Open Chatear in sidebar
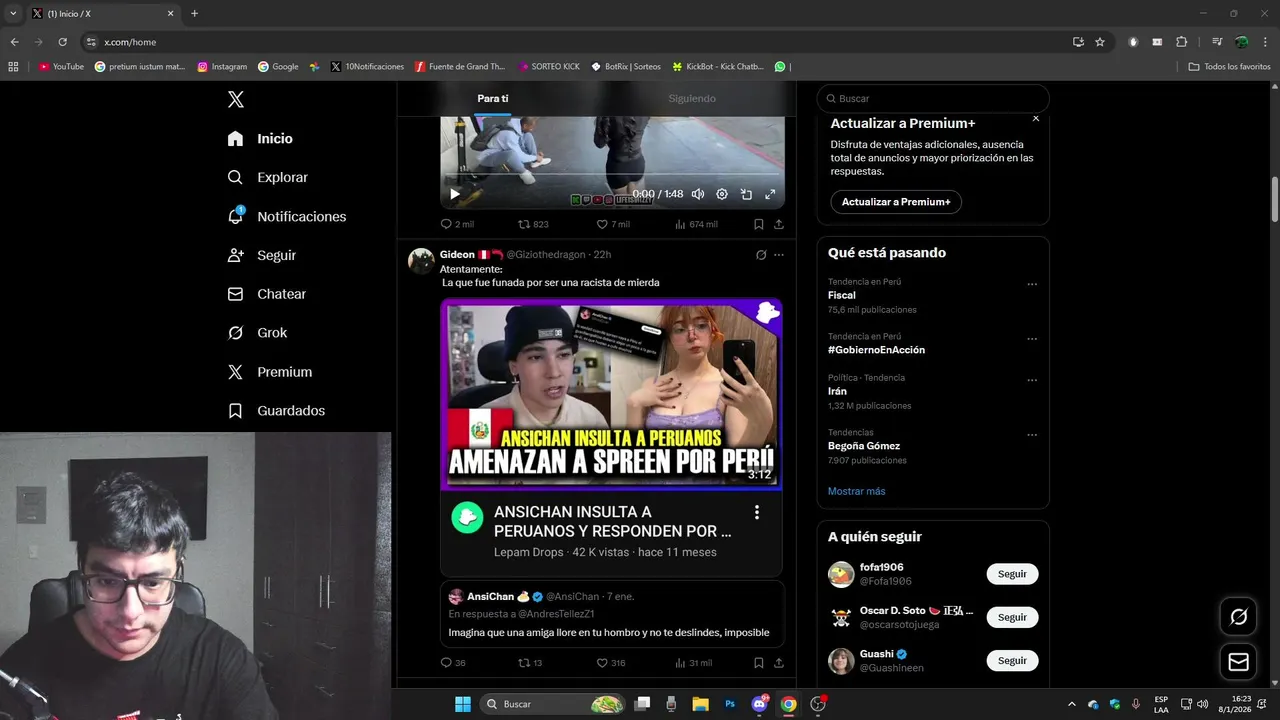The height and width of the screenshot is (720, 1280). click(267, 294)
